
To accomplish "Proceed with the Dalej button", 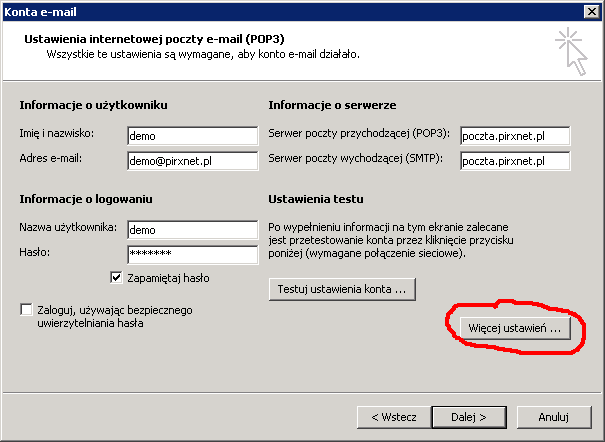I will 468,416.
